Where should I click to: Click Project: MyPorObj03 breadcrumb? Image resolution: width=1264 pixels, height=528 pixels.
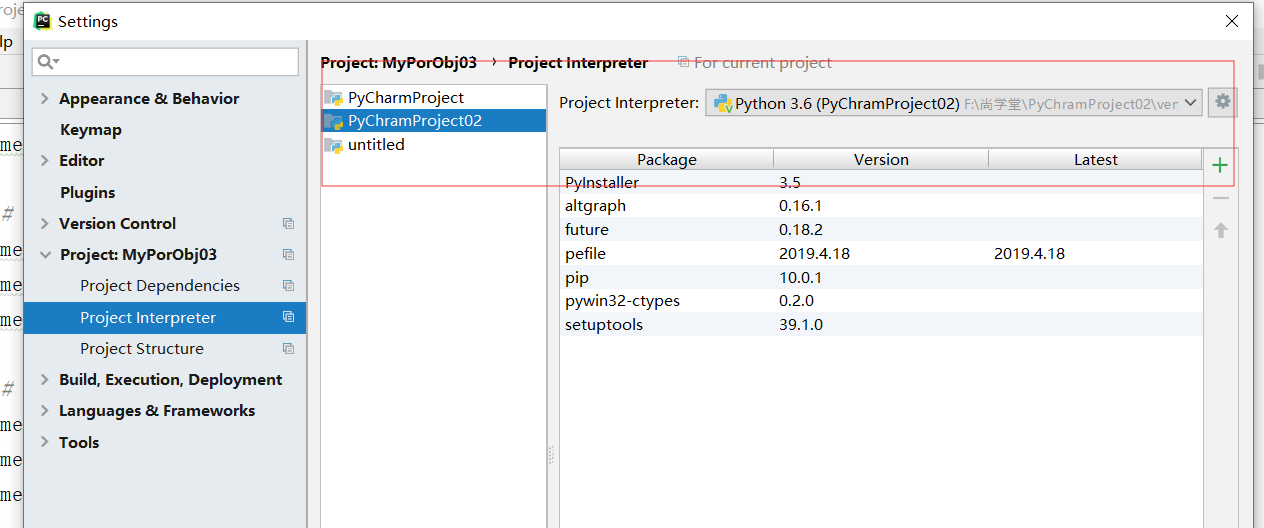[399, 63]
